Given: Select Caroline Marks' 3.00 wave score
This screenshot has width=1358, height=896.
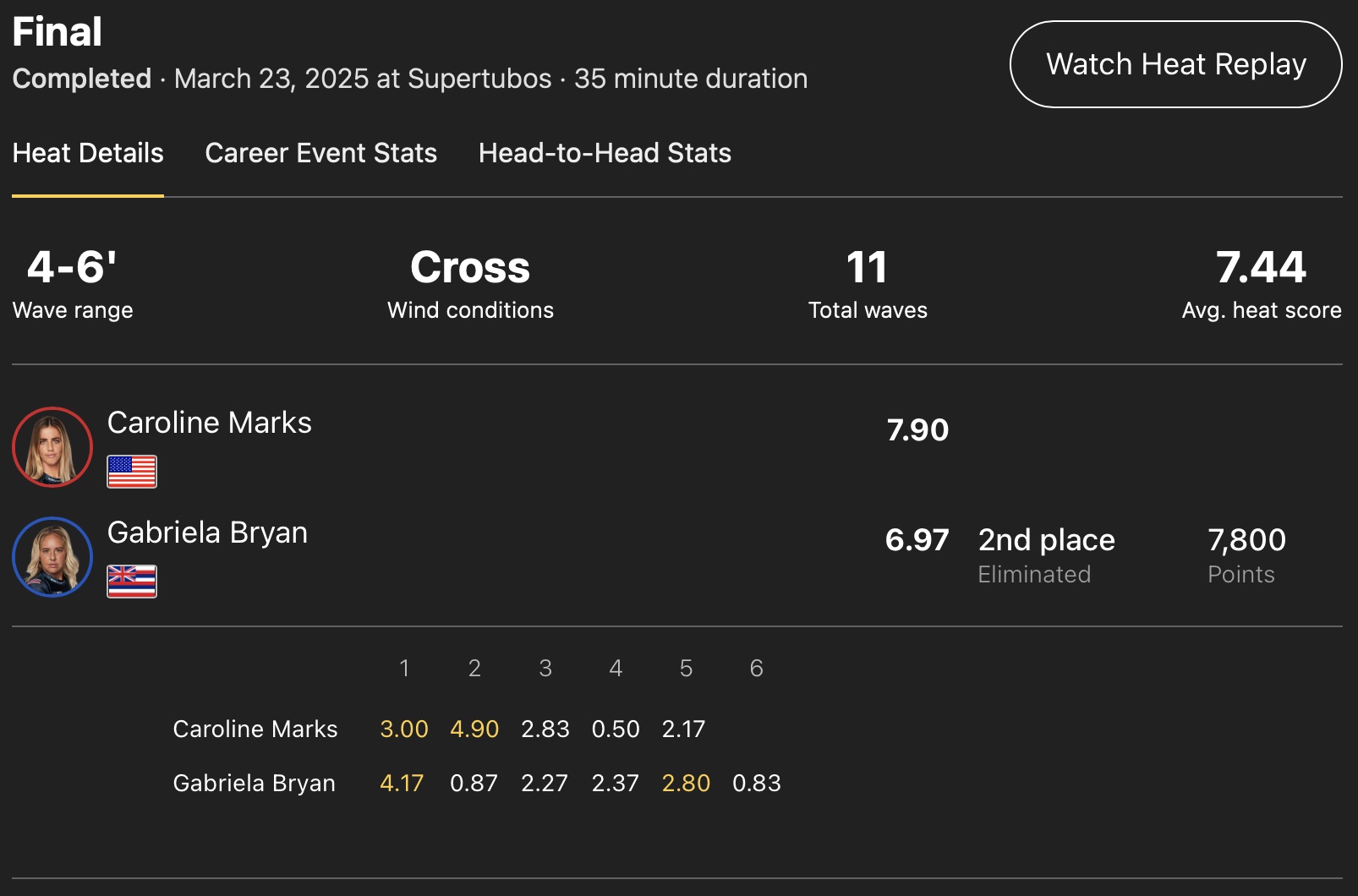Looking at the screenshot, I should 404,729.
